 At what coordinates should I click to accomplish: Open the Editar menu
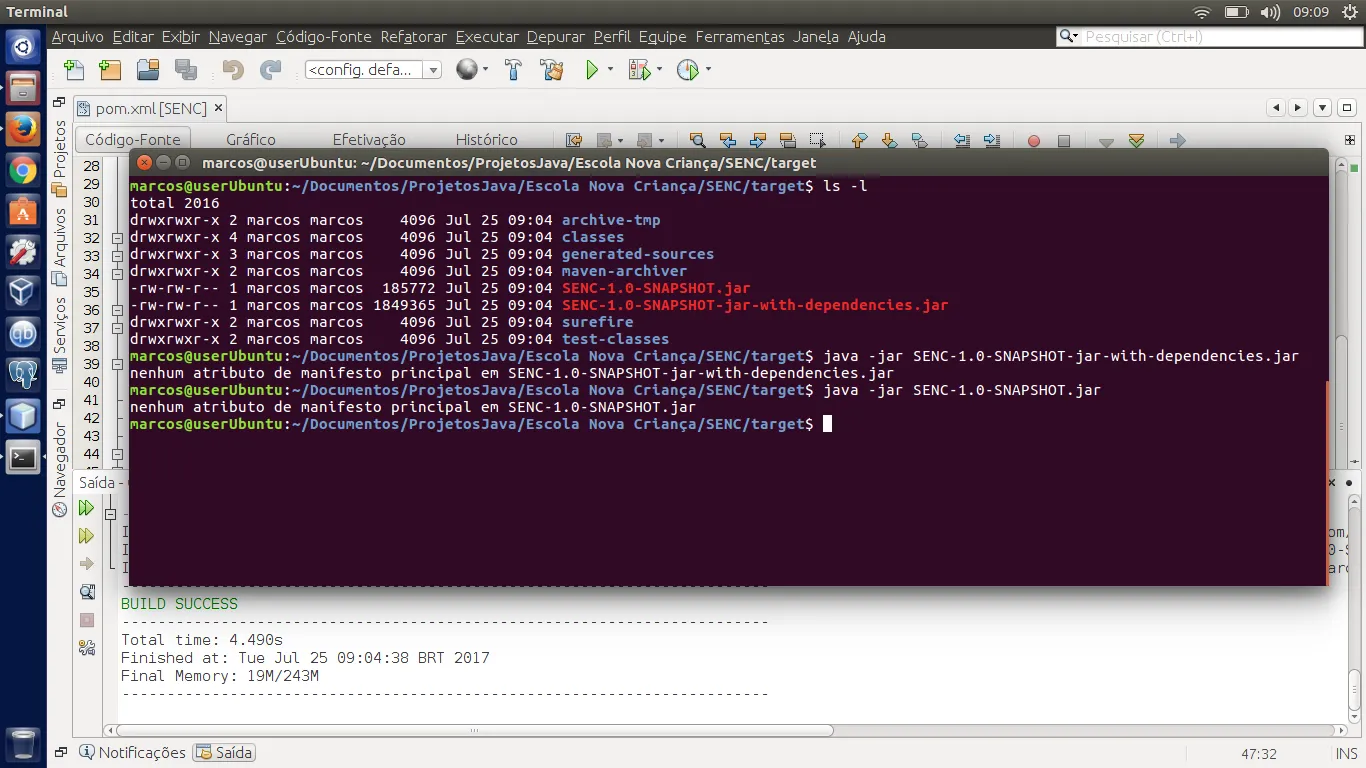(x=133, y=37)
